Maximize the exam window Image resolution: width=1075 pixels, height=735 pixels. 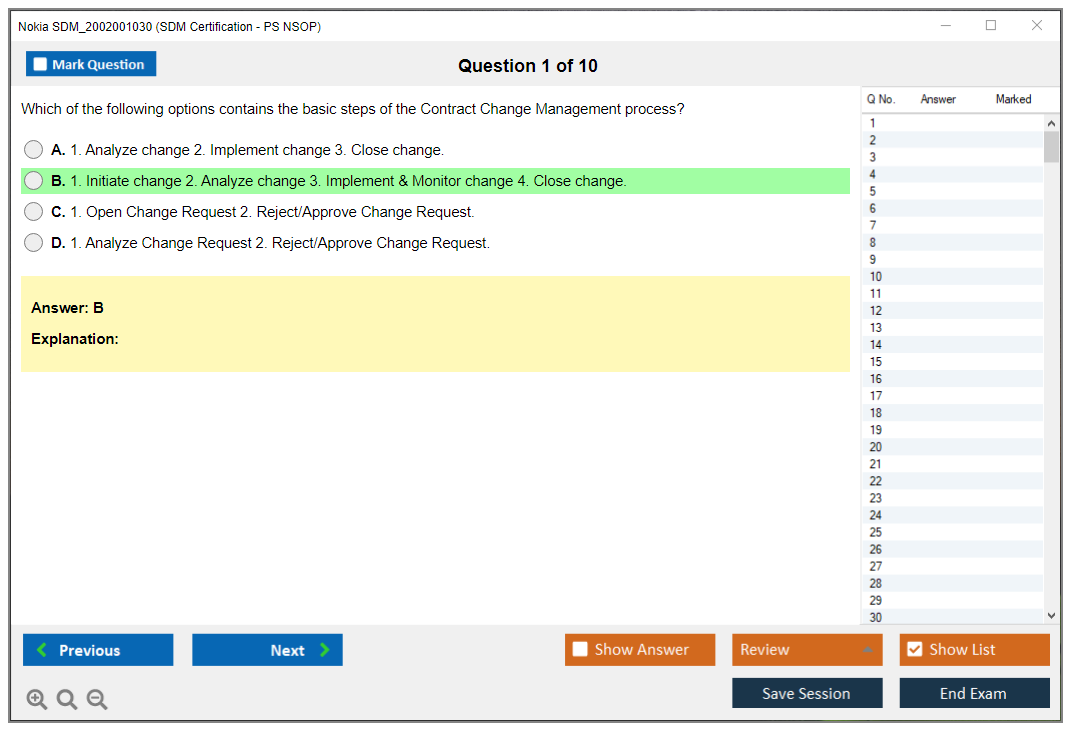(x=991, y=26)
